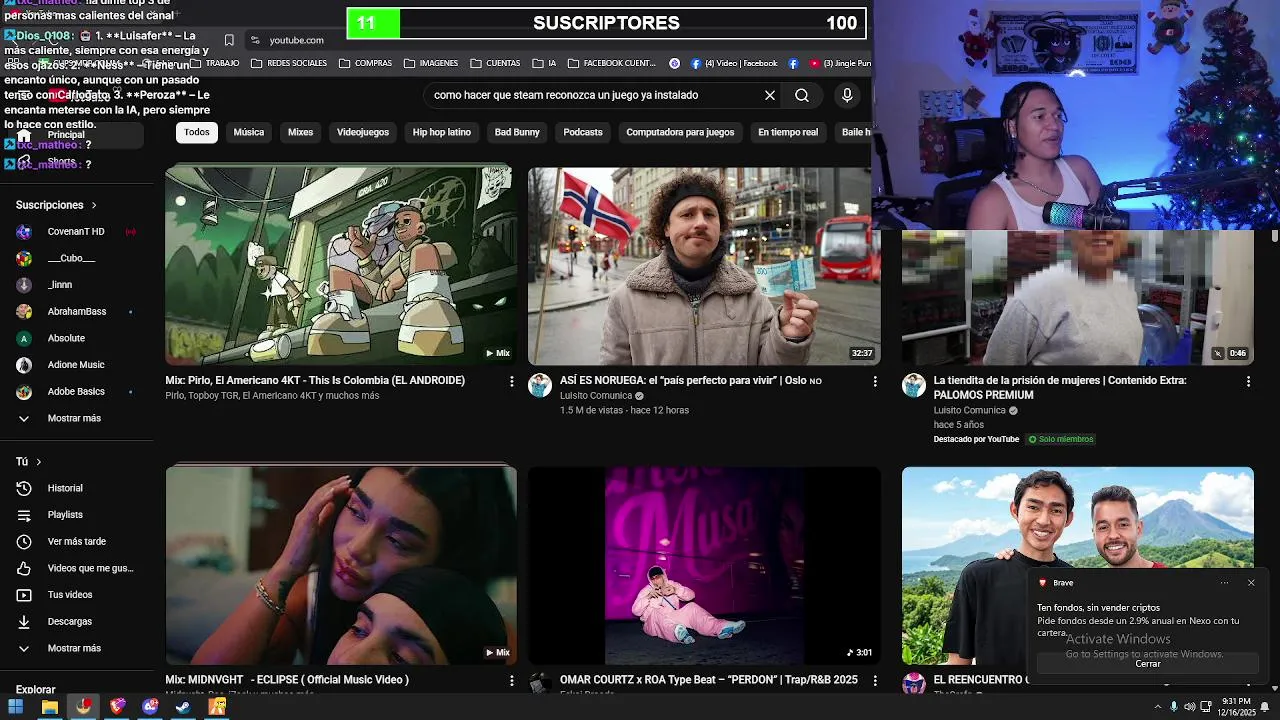Open Videos que me gustan
This screenshot has width=1280, height=720.
pos(90,568)
